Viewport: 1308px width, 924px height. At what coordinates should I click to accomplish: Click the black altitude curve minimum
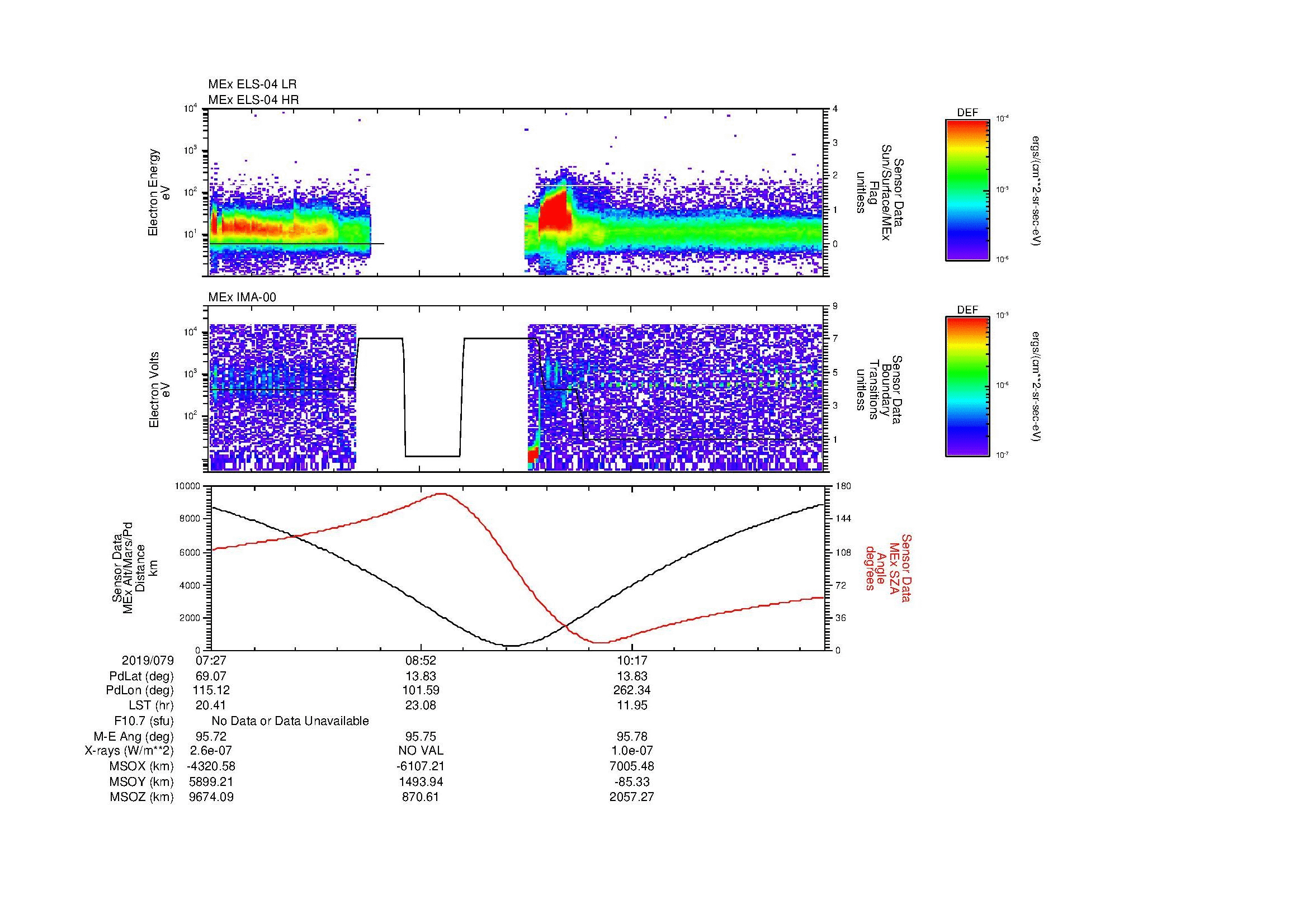tap(512, 646)
